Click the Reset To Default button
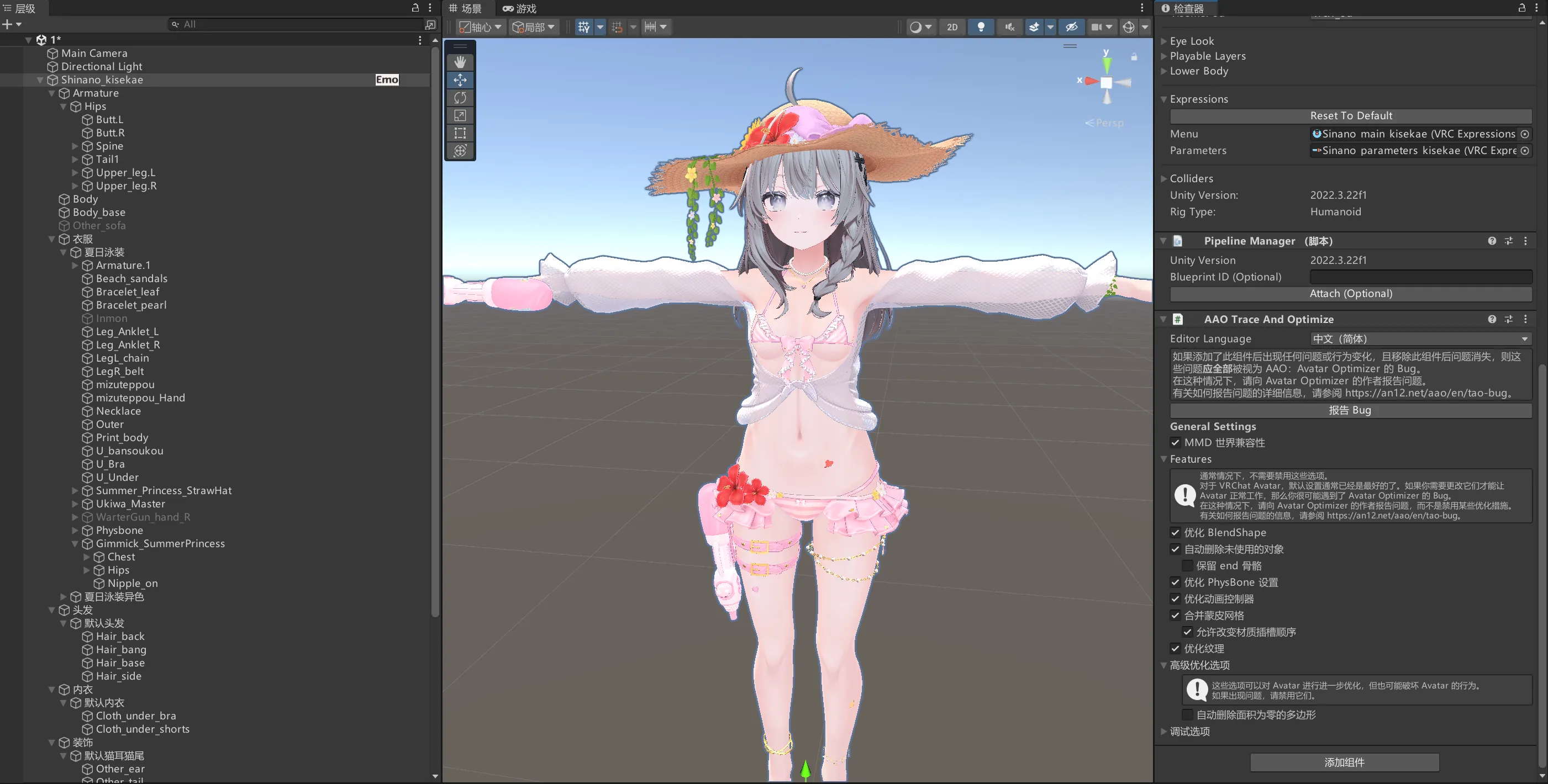The height and width of the screenshot is (784, 1548). [1350, 115]
